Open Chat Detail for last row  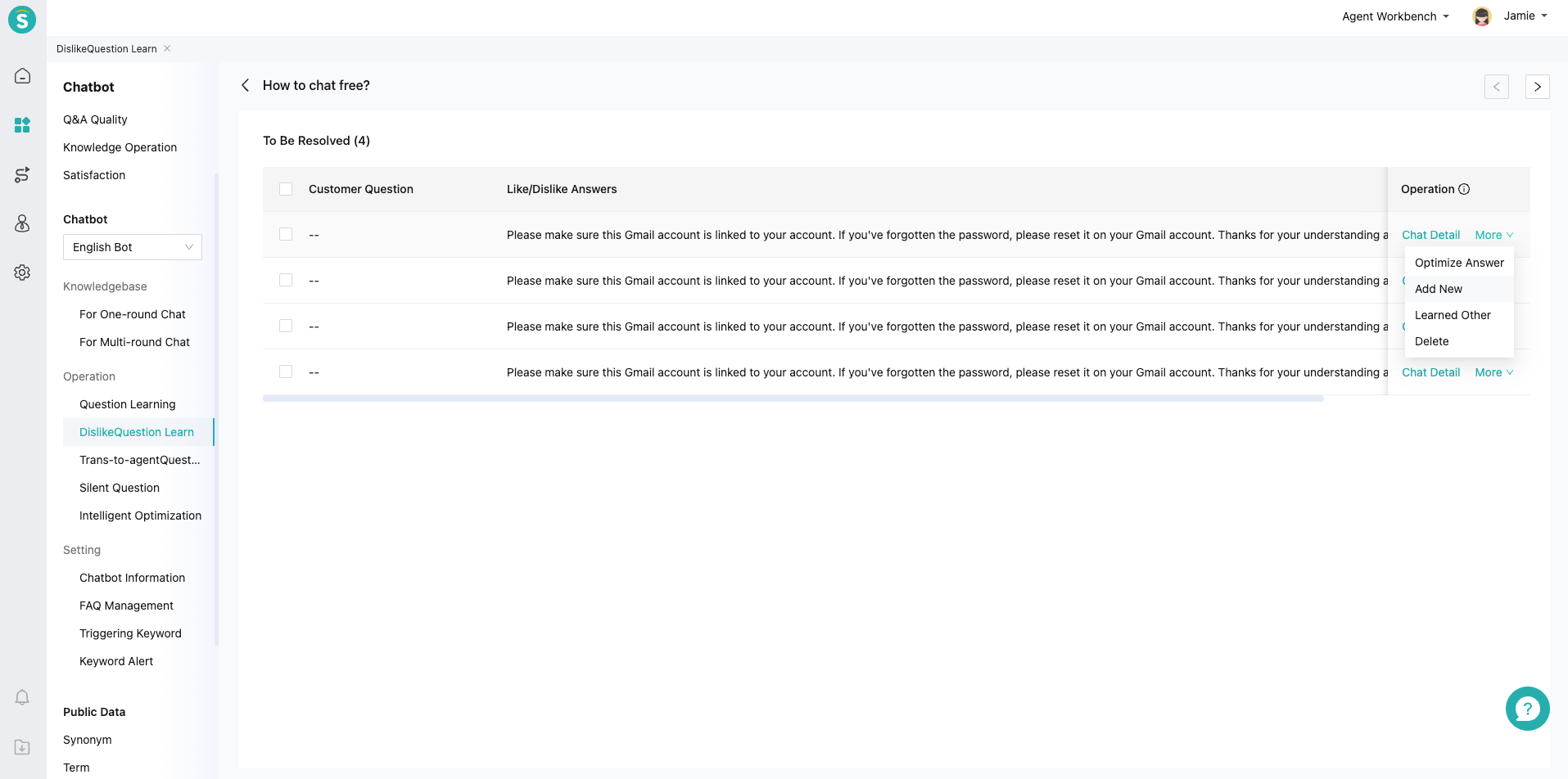[x=1430, y=372]
